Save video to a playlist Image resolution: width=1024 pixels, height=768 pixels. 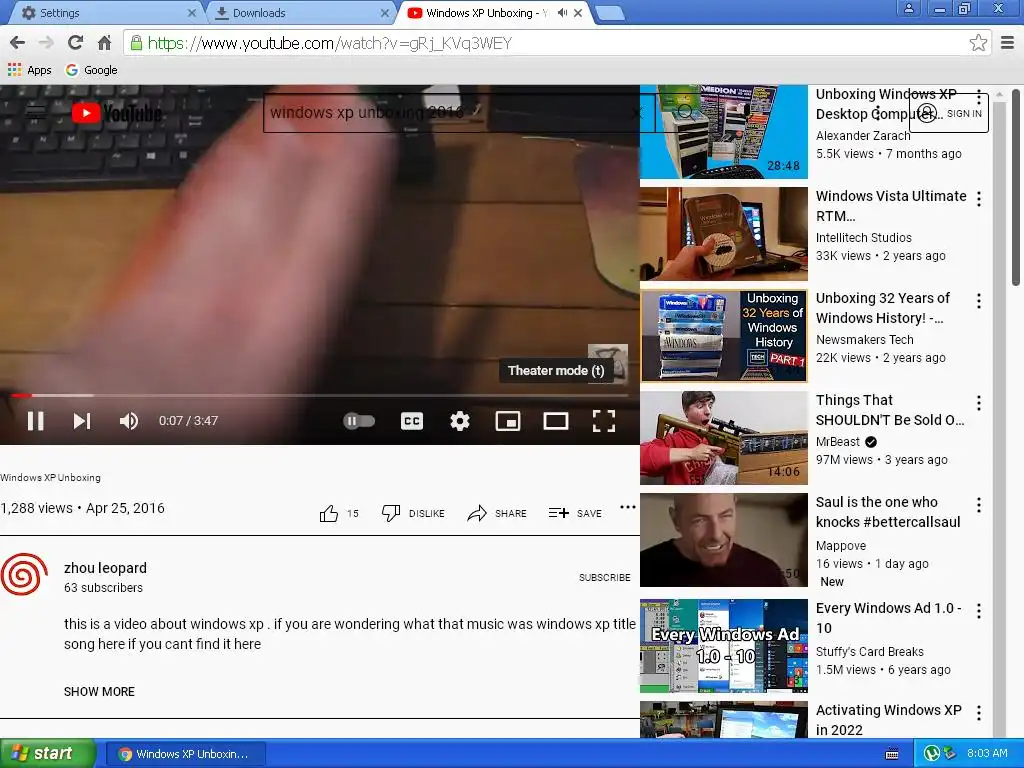(575, 513)
